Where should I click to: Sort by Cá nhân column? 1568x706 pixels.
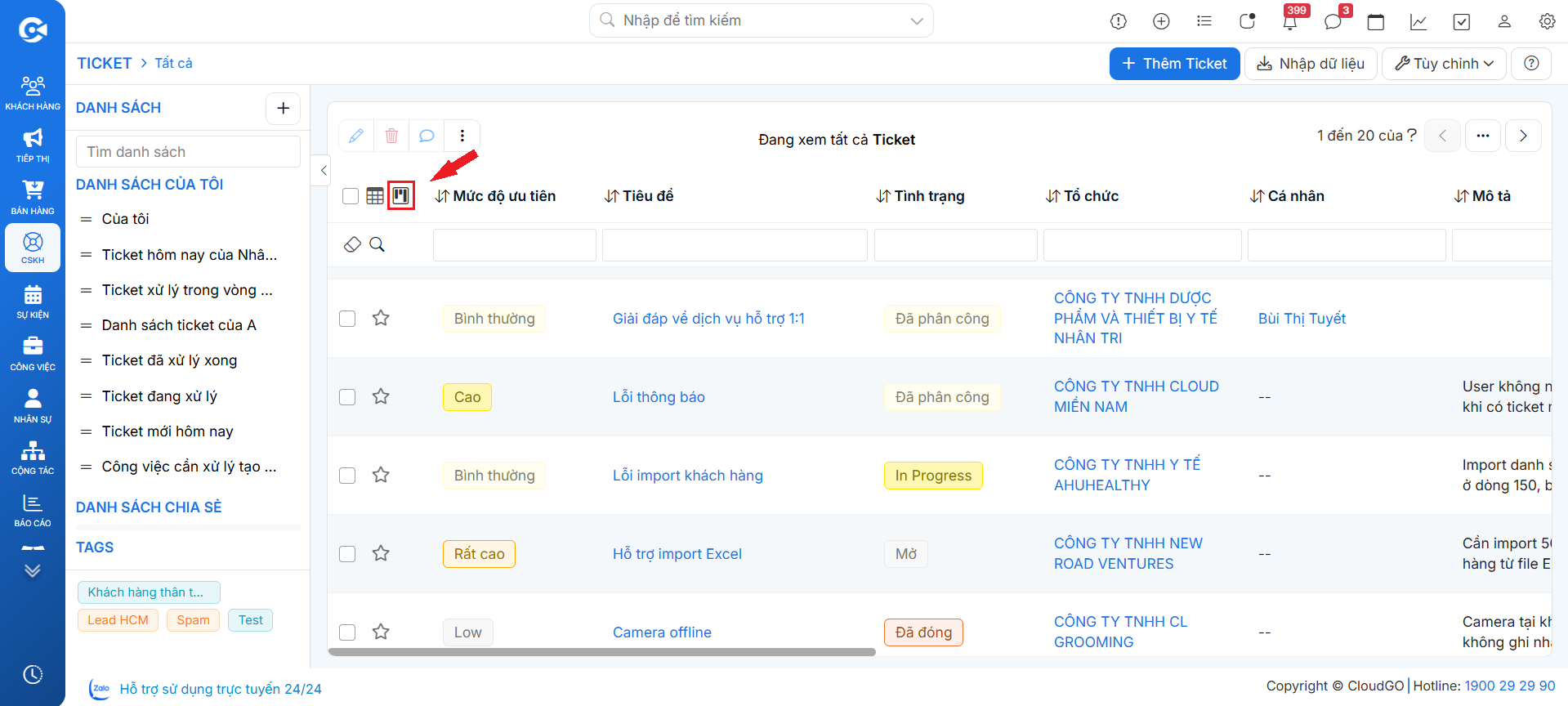coord(1287,196)
